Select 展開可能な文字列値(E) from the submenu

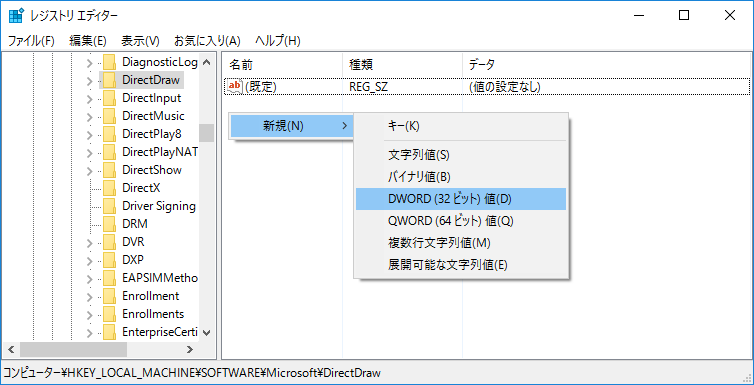pyautogui.click(x=461, y=264)
